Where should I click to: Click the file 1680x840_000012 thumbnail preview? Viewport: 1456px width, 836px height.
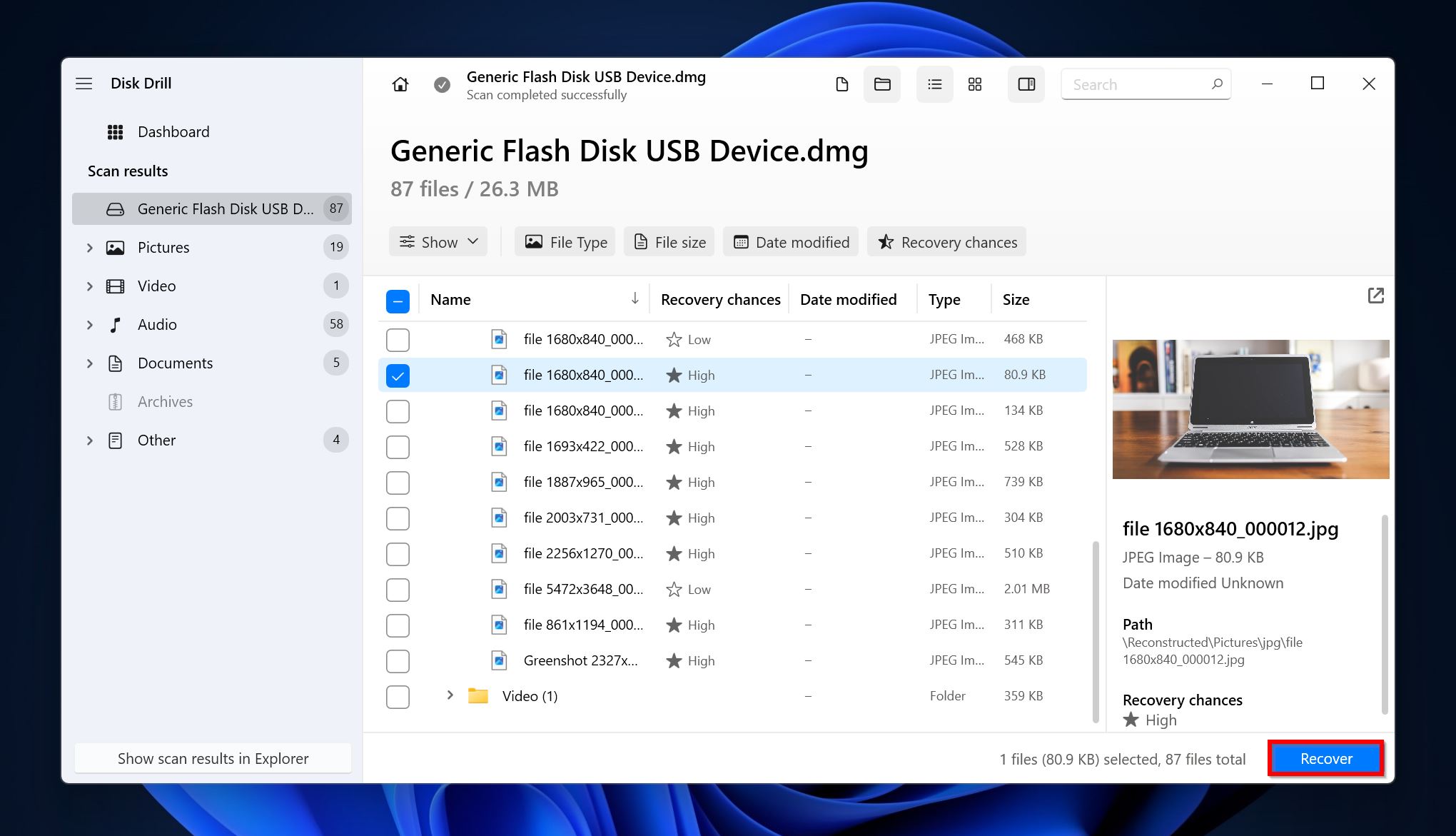pos(1250,409)
